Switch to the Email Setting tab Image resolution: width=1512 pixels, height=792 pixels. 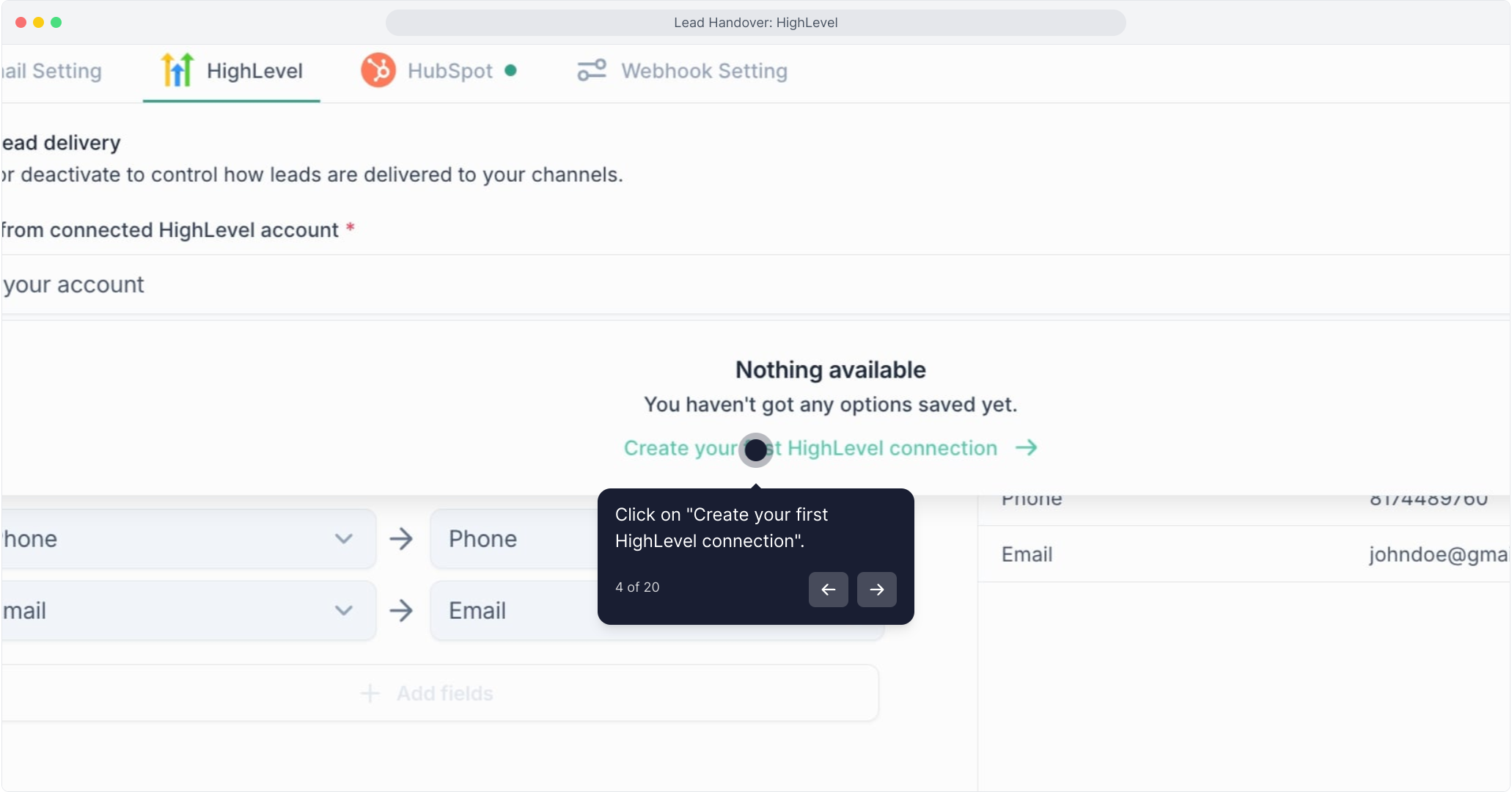click(x=51, y=71)
